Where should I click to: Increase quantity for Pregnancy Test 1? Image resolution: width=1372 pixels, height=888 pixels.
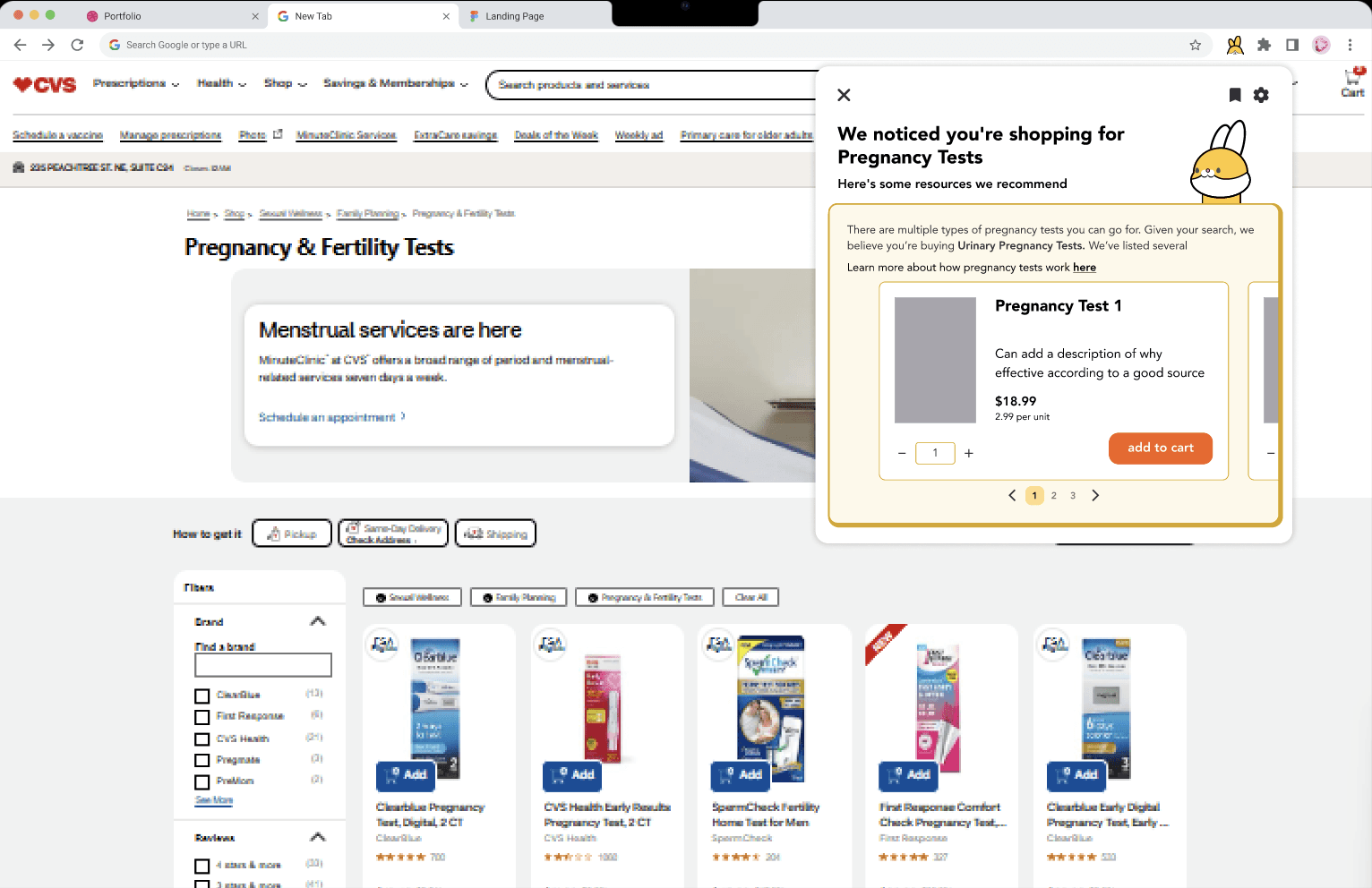click(x=968, y=453)
